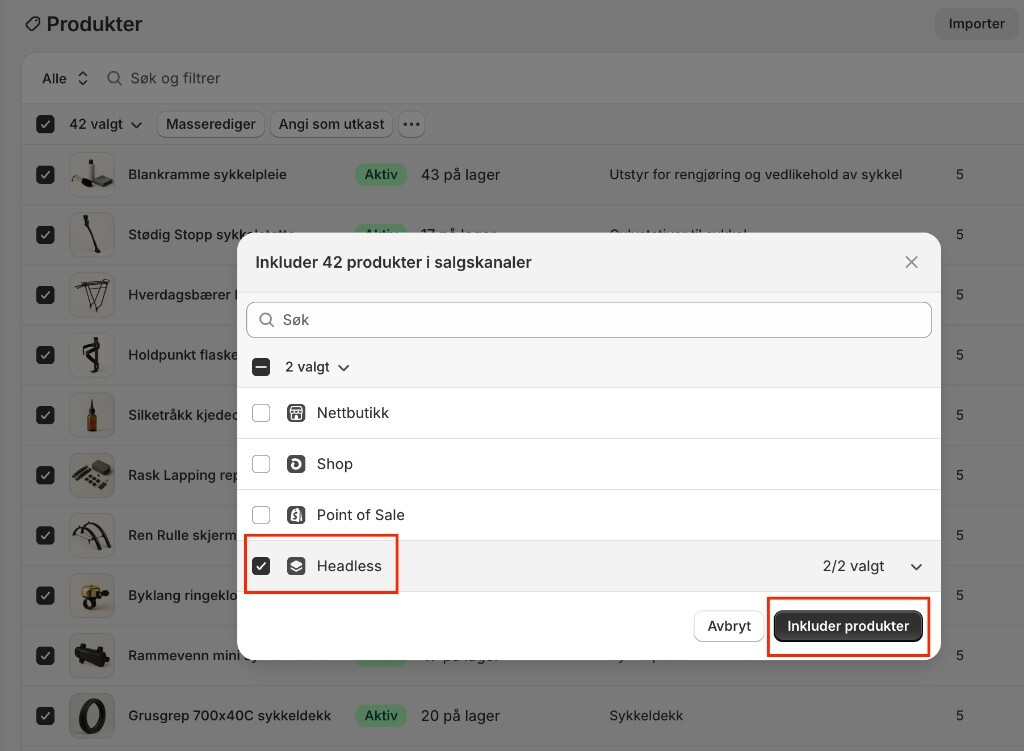Click '20 på lager' stock text
Viewport: 1024px width, 751px height.
click(460, 715)
